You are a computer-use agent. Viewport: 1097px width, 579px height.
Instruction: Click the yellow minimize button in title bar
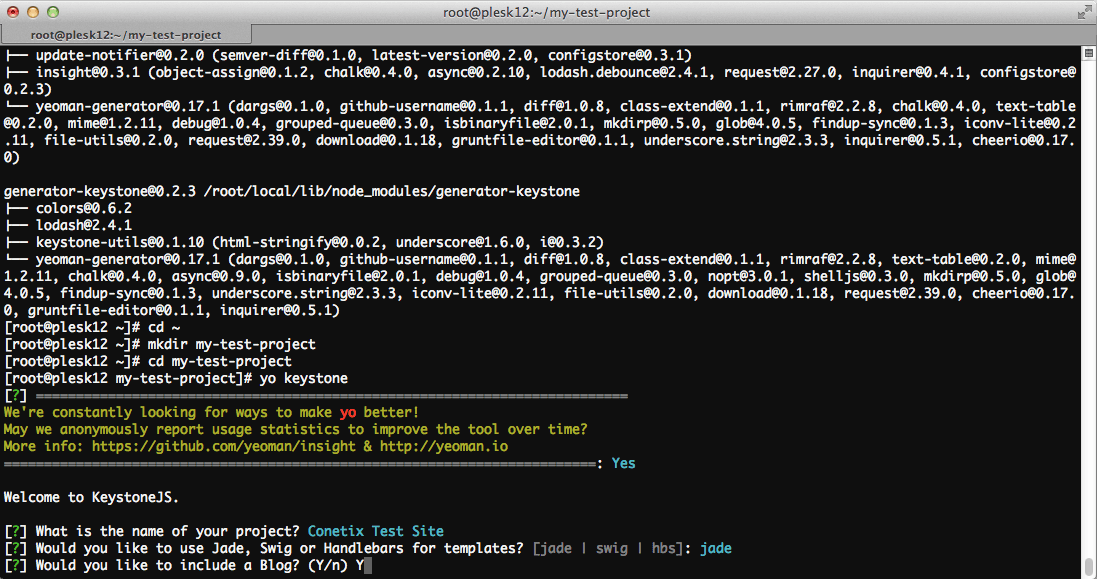tap(33, 12)
